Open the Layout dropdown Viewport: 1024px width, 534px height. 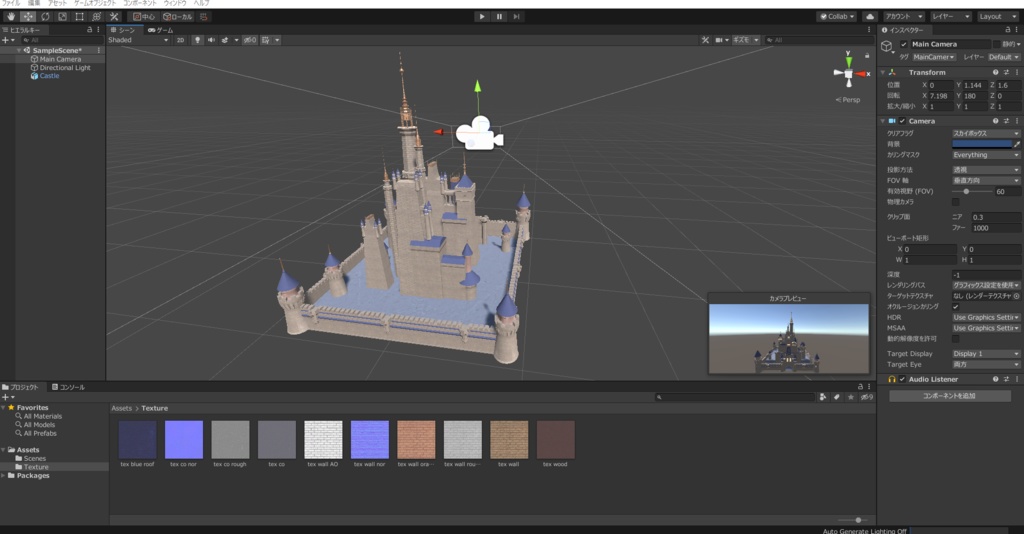[x=997, y=16]
